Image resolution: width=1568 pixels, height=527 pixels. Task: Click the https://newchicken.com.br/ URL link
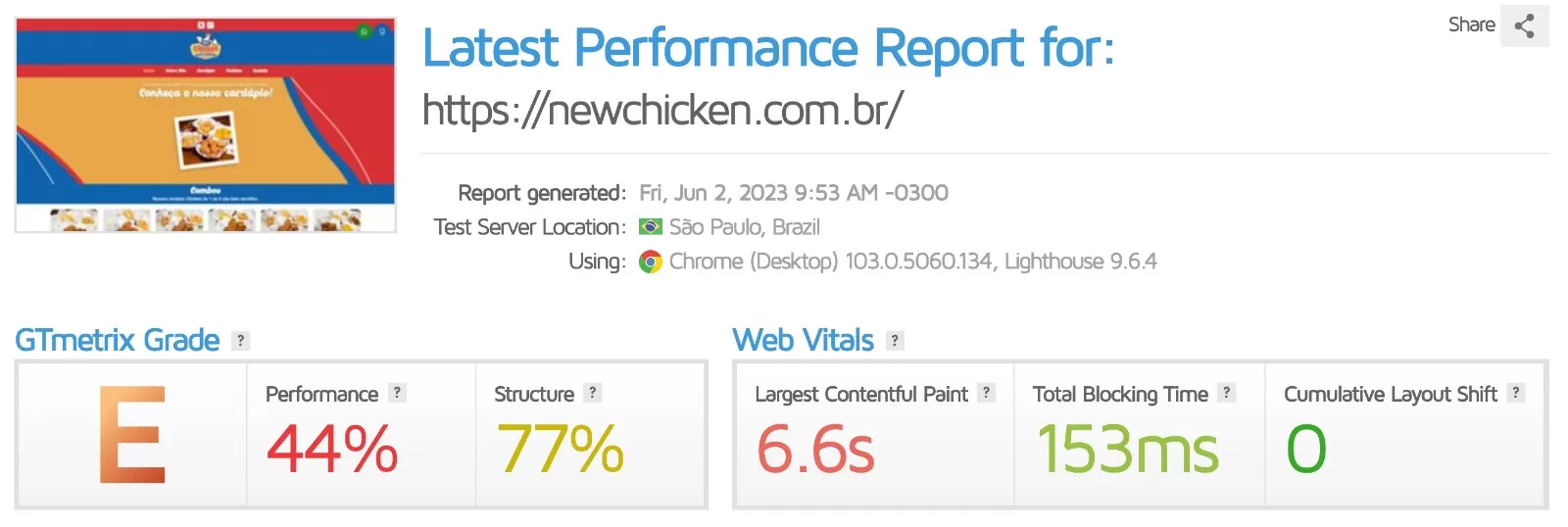662,110
